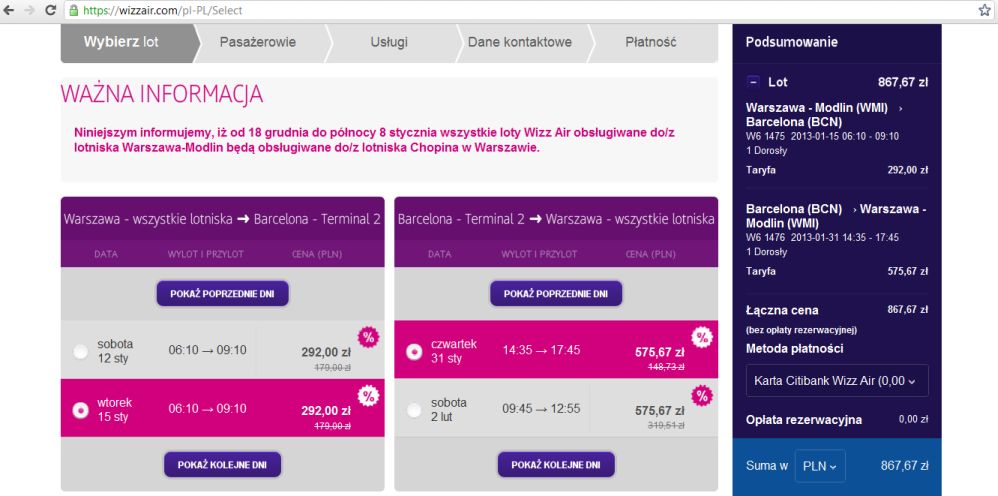Image resolution: width=998 pixels, height=496 pixels.
Task: Click discount badge on sobota 12 sty flight
Action: pos(368,337)
